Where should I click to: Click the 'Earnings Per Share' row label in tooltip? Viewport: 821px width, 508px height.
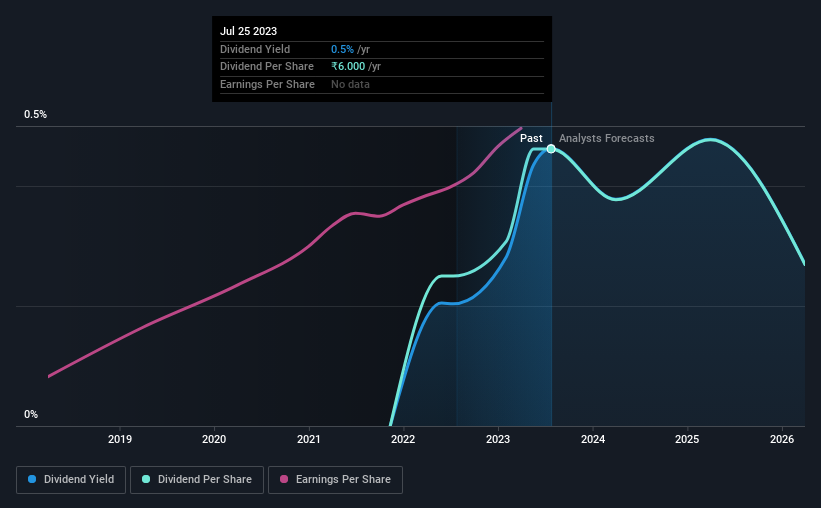tap(268, 84)
